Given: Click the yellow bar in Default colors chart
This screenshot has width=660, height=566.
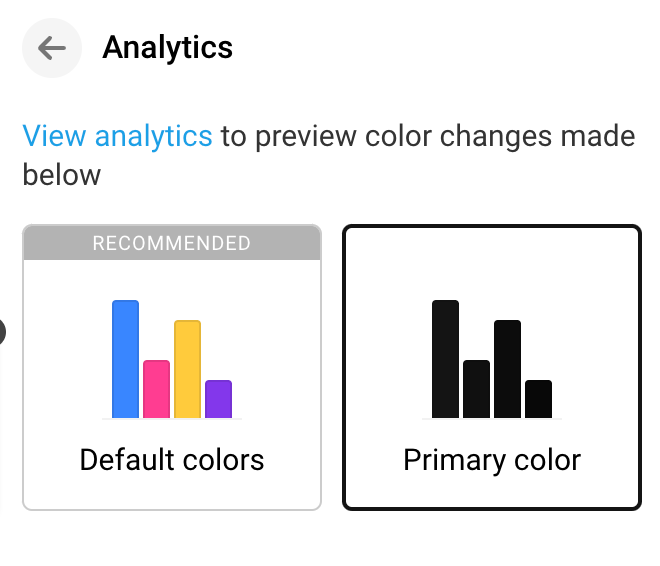Looking at the screenshot, I should click(187, 369).
